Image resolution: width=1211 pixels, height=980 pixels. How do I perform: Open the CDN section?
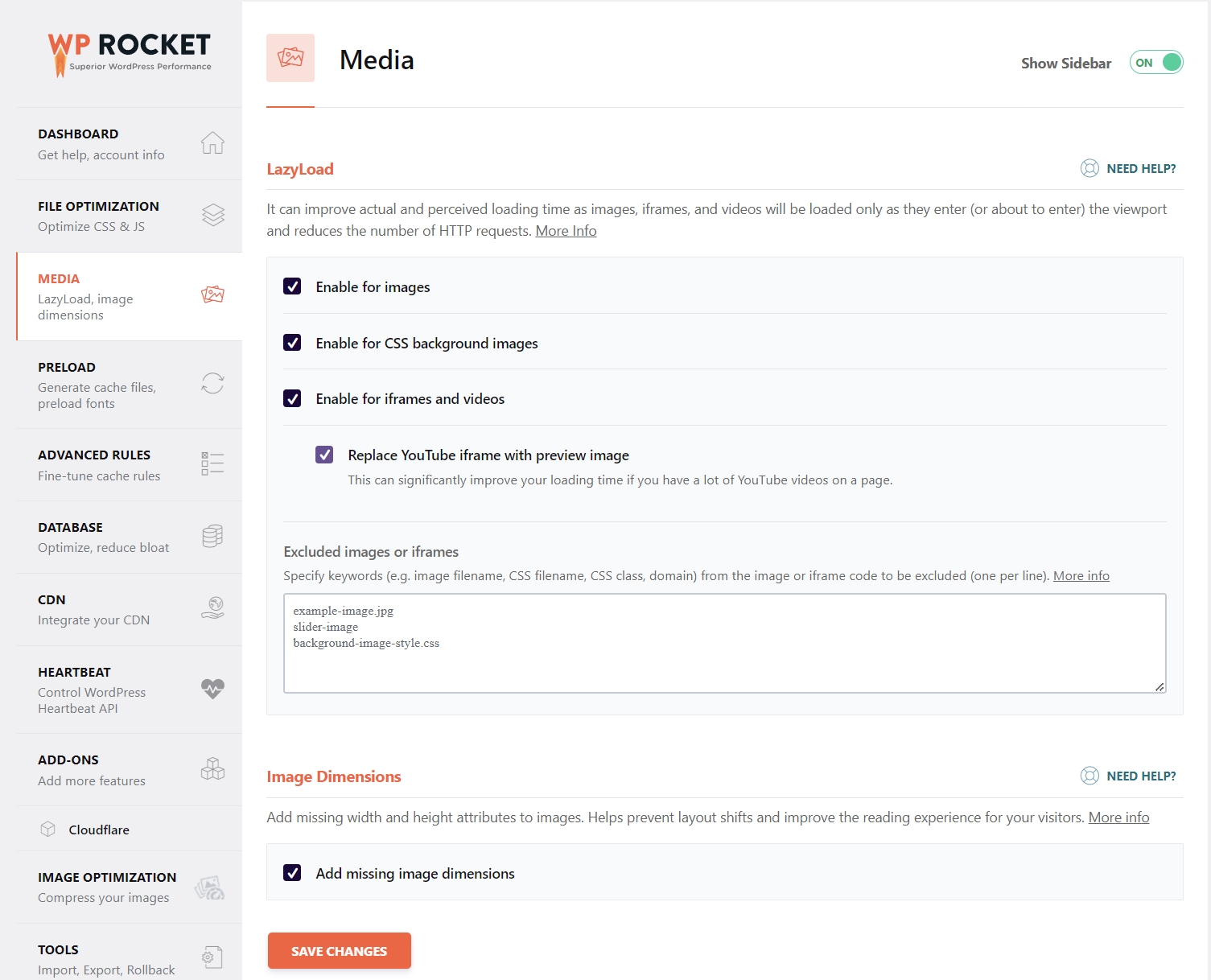(x=130, y=610)
